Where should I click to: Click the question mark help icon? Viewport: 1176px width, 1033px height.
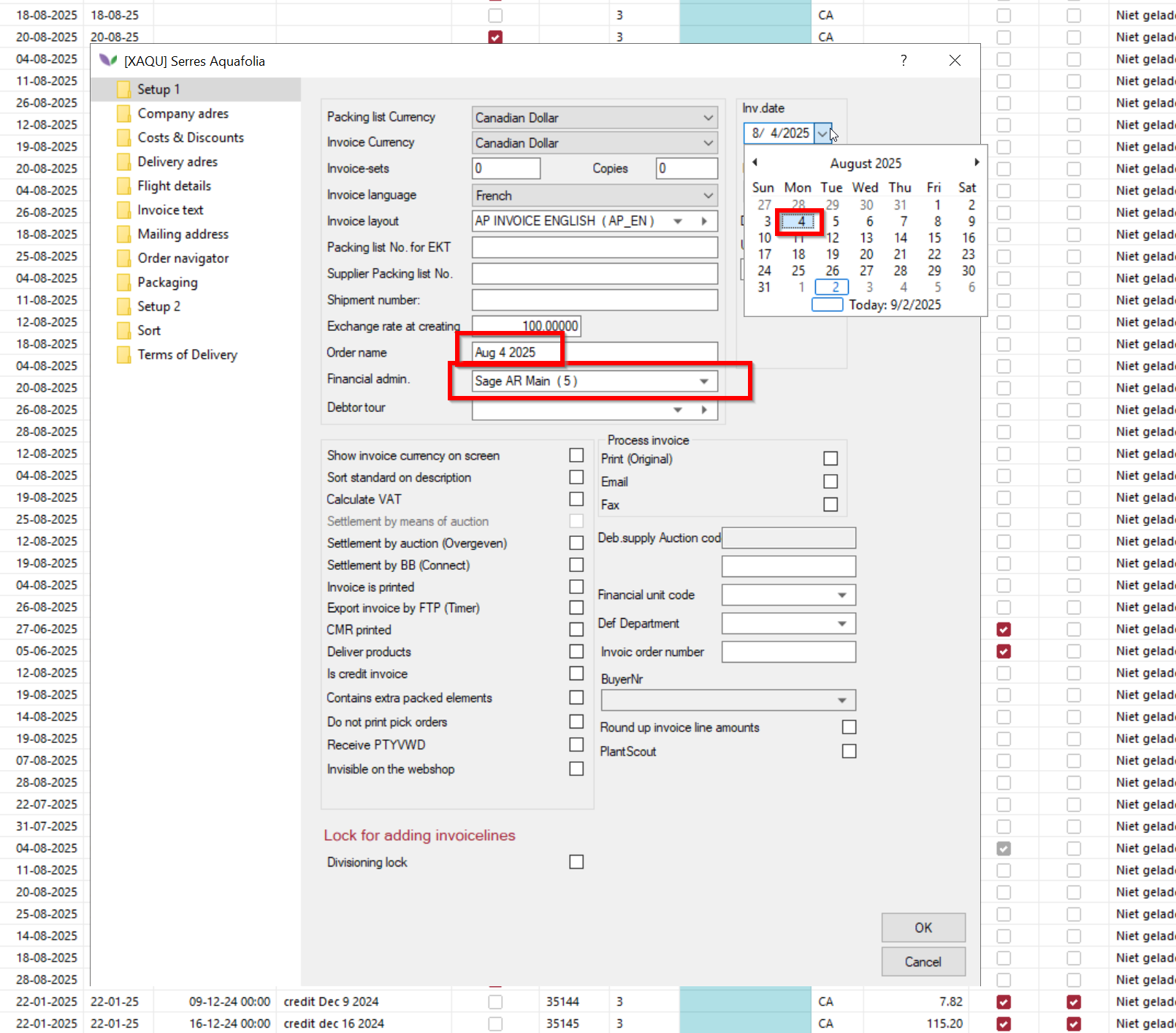[x=904, y=61]
